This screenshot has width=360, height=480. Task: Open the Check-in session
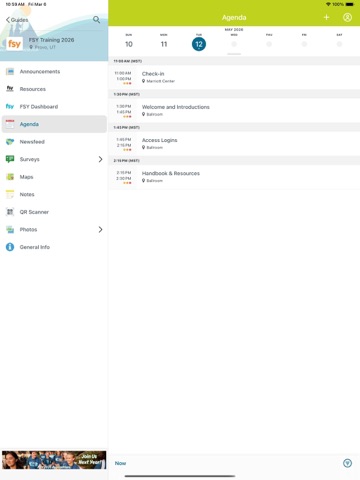click(234, 77)
